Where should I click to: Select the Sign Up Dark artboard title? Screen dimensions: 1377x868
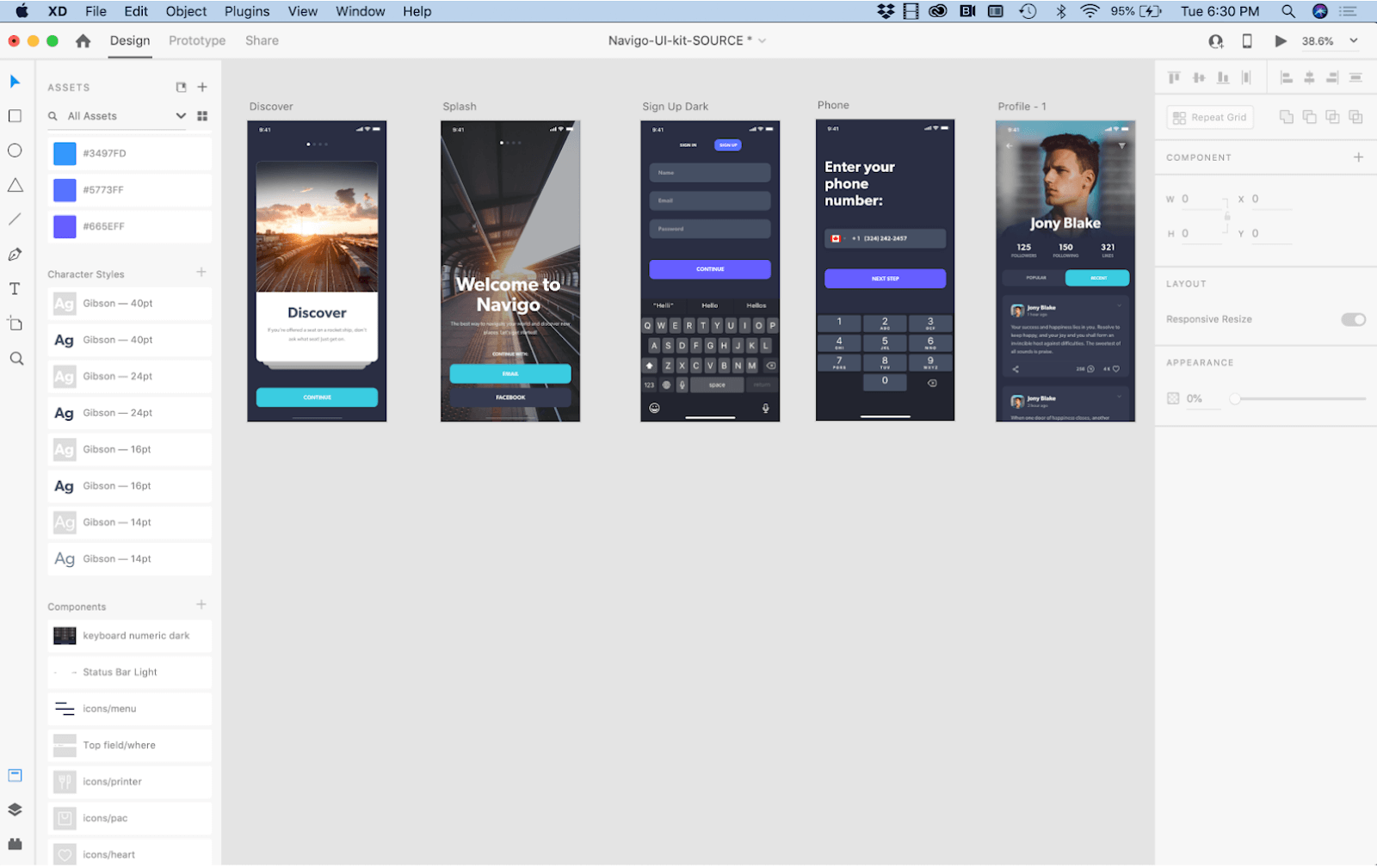tap(675, 107)
